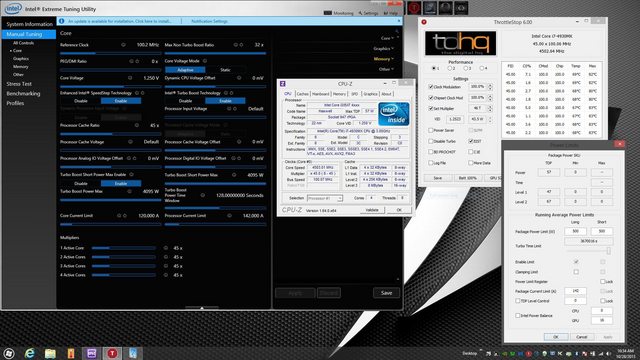This screenshot has width=640, height=360.
Task: Click the red ThrottleStop desktop widget icon
Action: tap(414, 8)
